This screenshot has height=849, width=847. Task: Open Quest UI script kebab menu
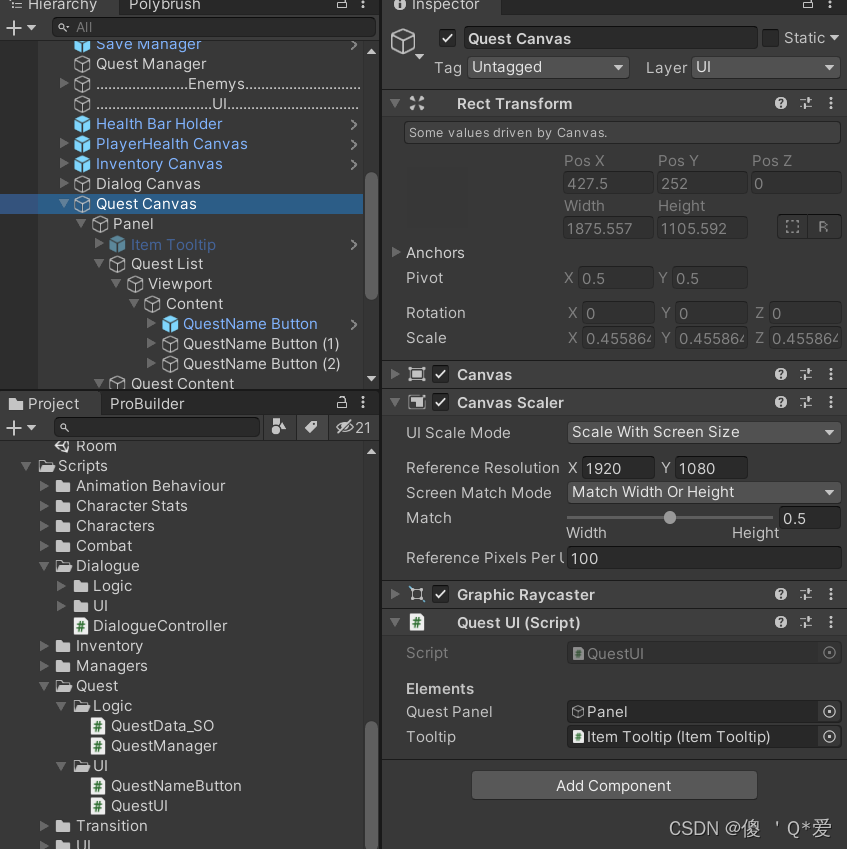[x=831, y=622]
